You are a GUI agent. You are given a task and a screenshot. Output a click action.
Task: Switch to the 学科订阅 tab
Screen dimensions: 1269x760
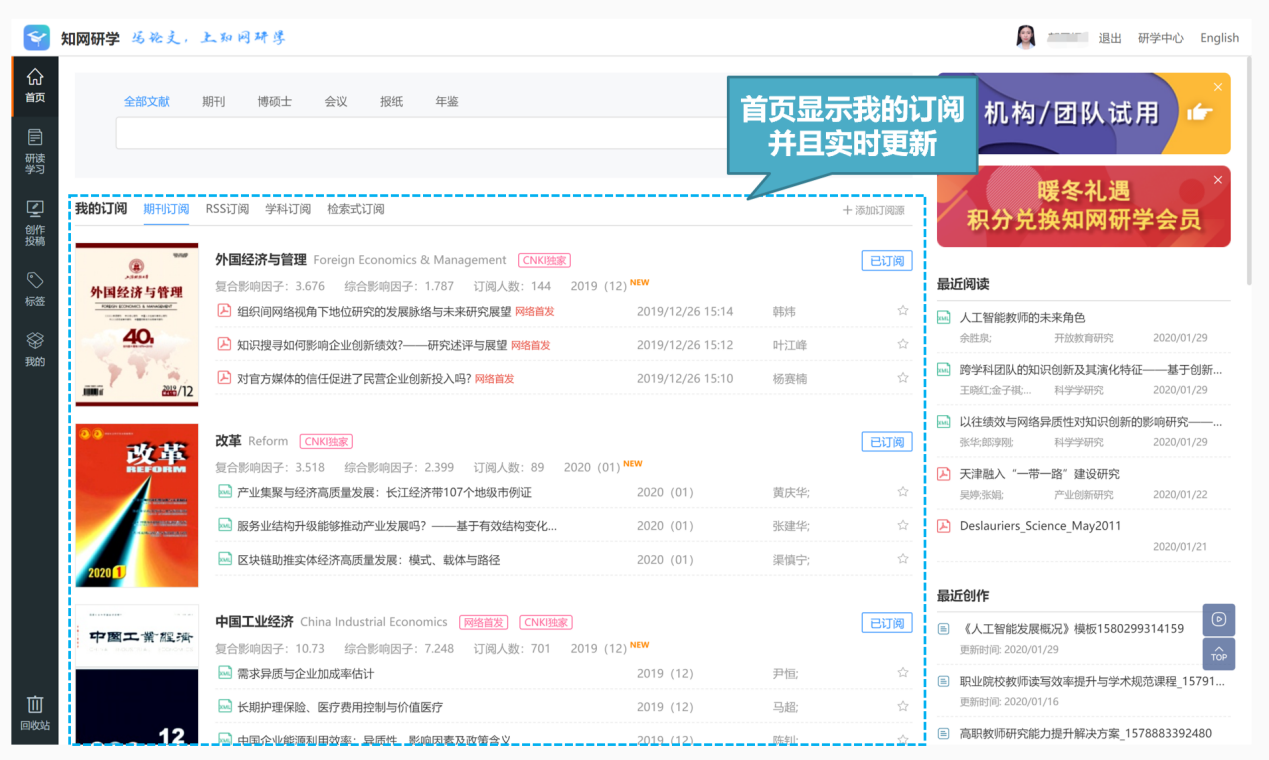coord(288,209)
